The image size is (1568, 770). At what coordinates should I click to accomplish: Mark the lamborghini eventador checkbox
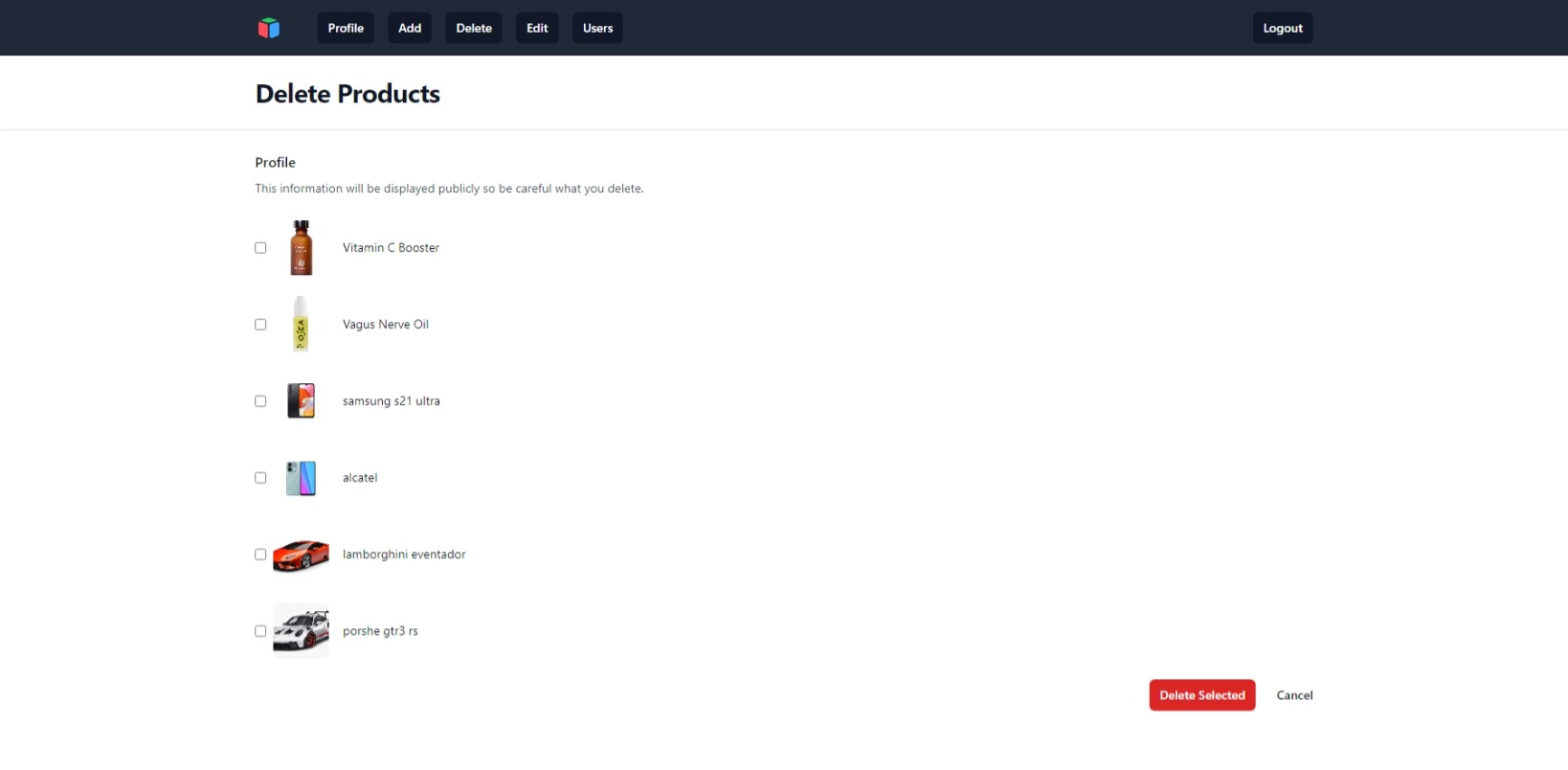260,555
